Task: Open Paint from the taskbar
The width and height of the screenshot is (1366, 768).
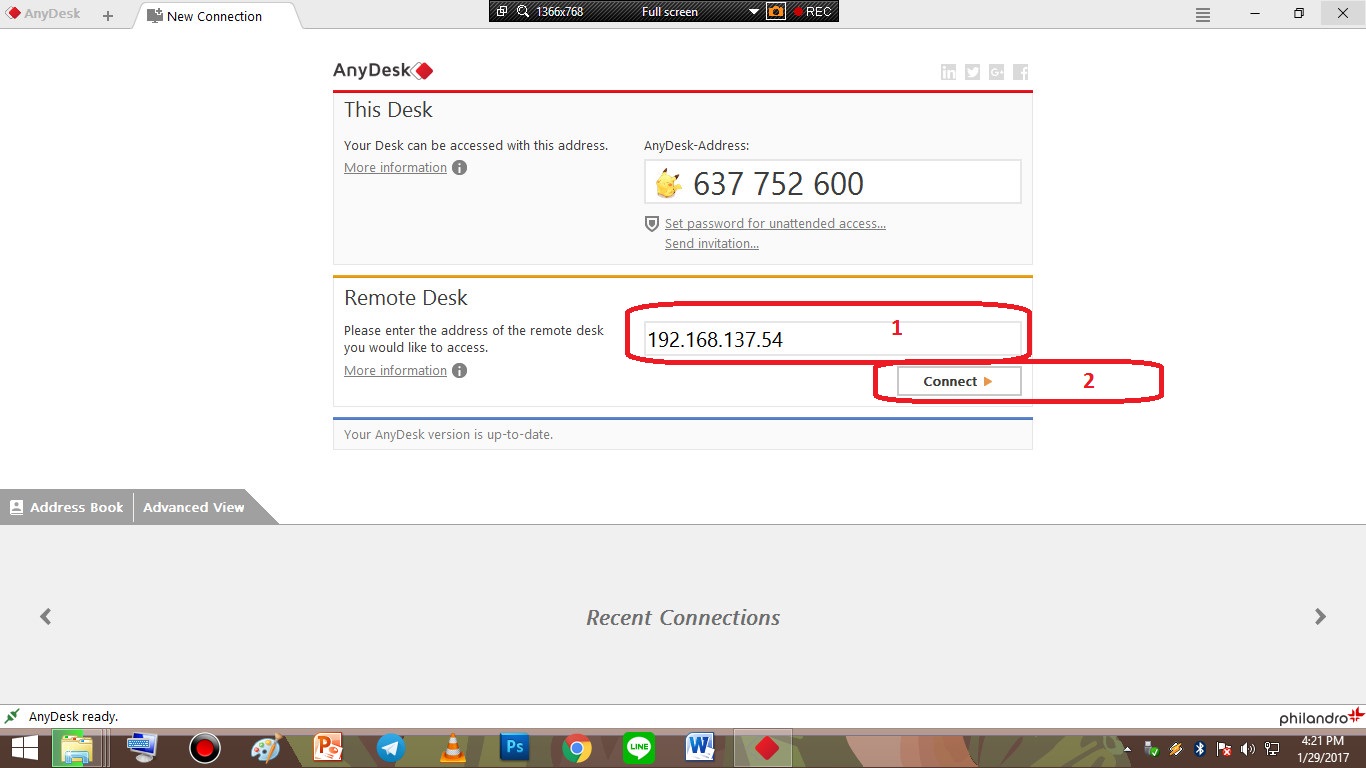Action: coord(265,748)
